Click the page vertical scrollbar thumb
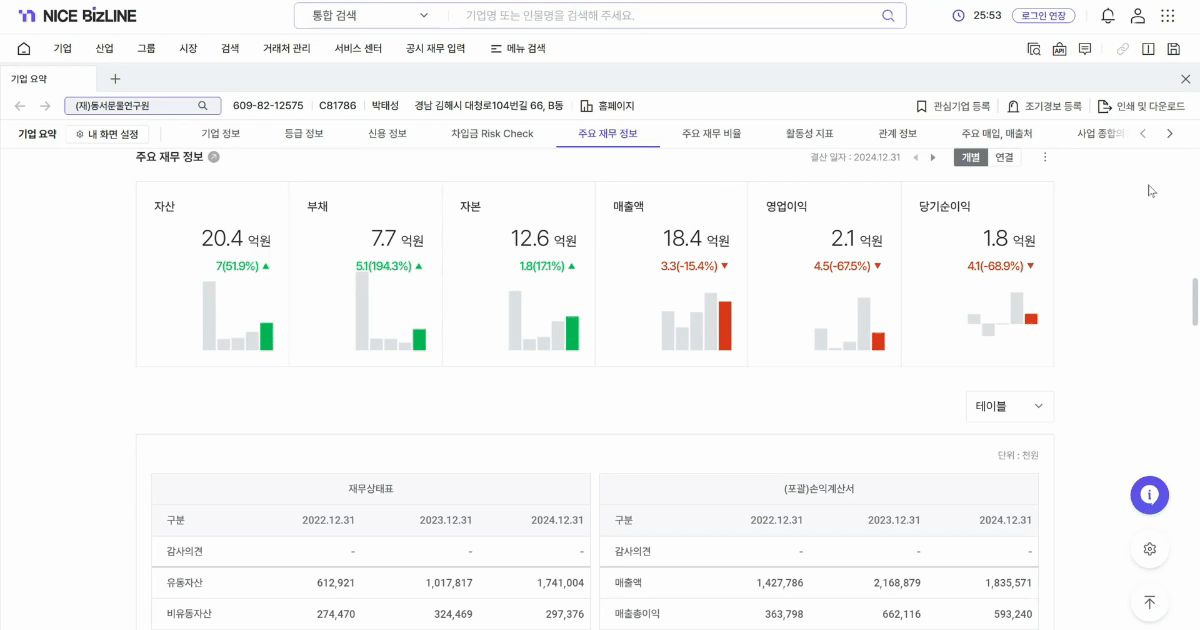1200x630 pixels. (1195, 302)
